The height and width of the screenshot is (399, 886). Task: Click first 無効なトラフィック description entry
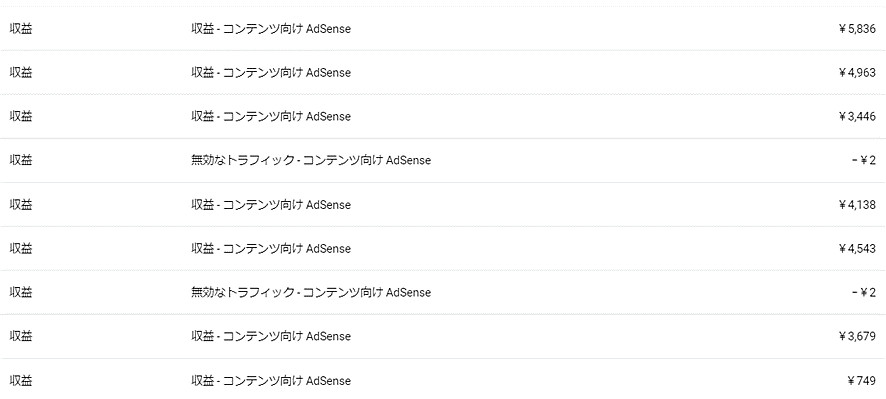[311, 161]
